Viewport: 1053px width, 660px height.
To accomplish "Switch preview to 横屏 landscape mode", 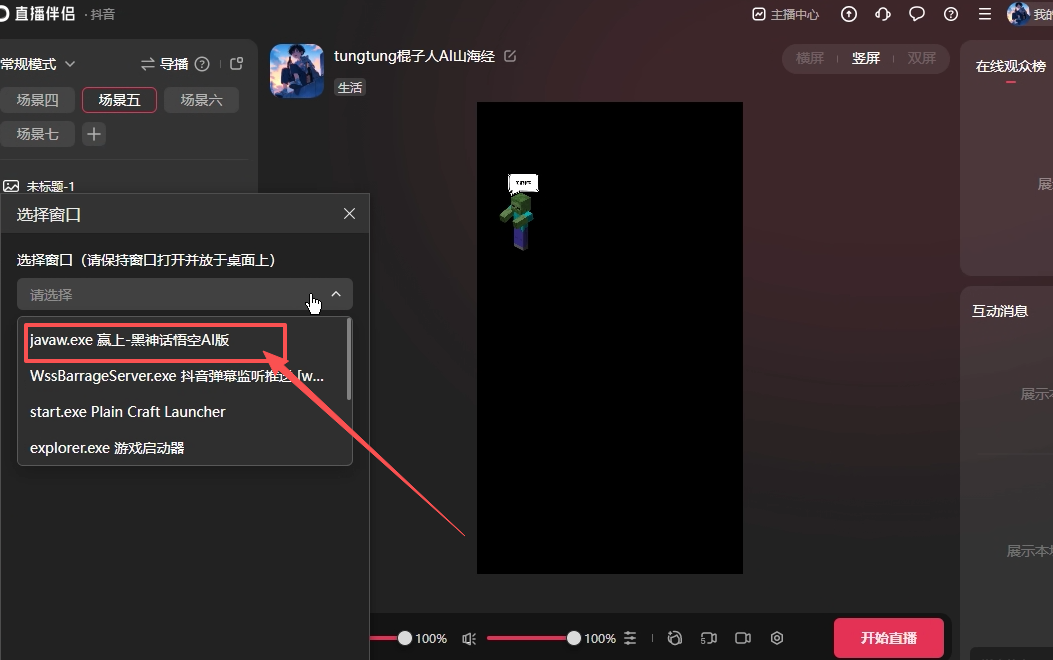I will pos(810,58).
